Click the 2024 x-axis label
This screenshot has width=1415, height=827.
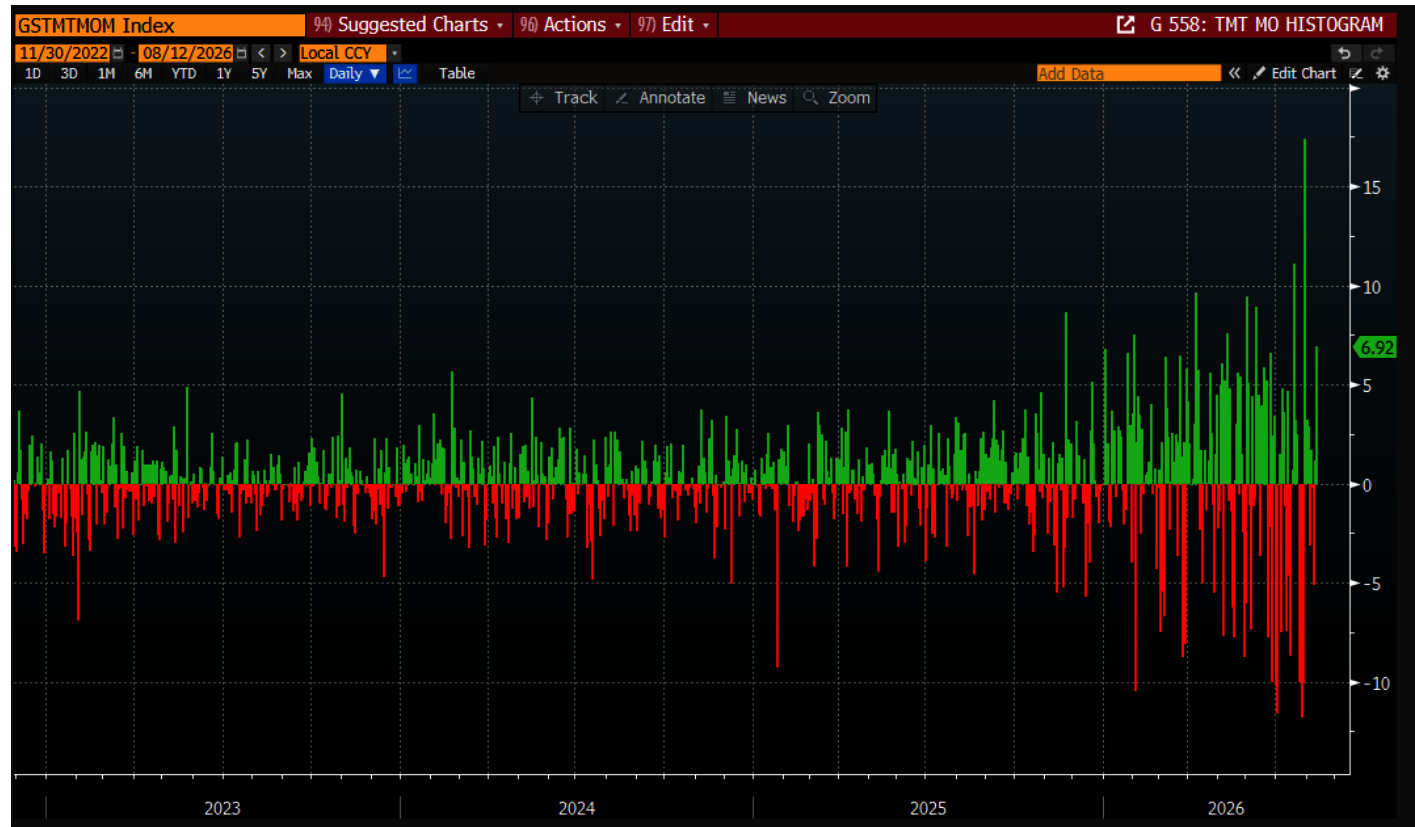pyautogui.click(x=577, y=807)
